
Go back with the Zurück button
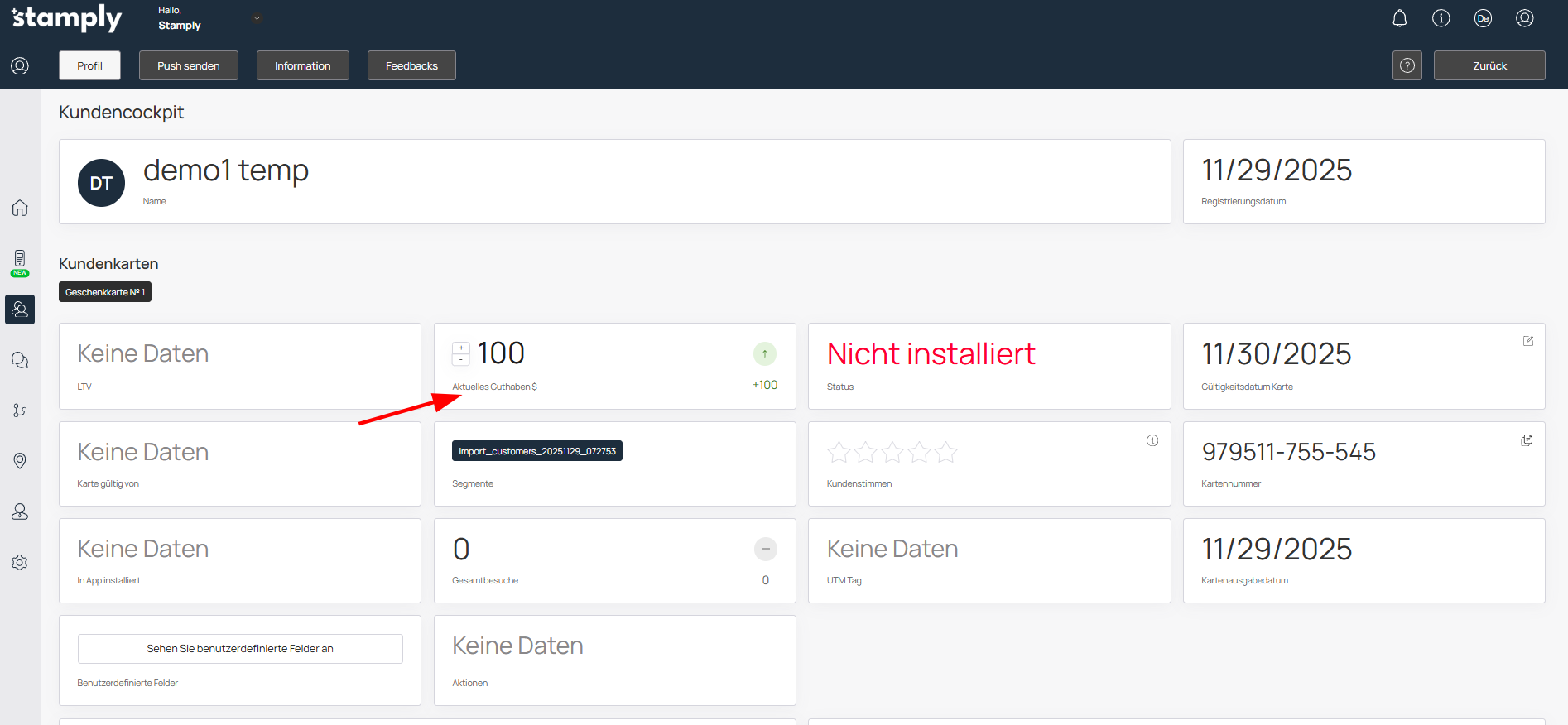1489,65
